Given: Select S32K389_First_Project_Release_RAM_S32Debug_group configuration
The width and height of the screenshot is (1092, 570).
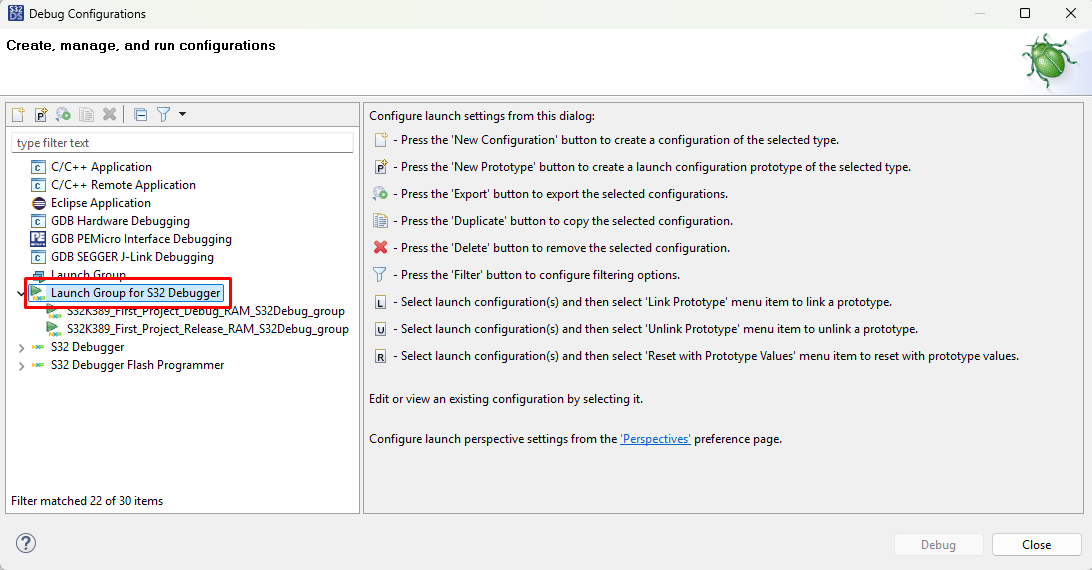Looking at the screenshot, I should coord(207,329).
